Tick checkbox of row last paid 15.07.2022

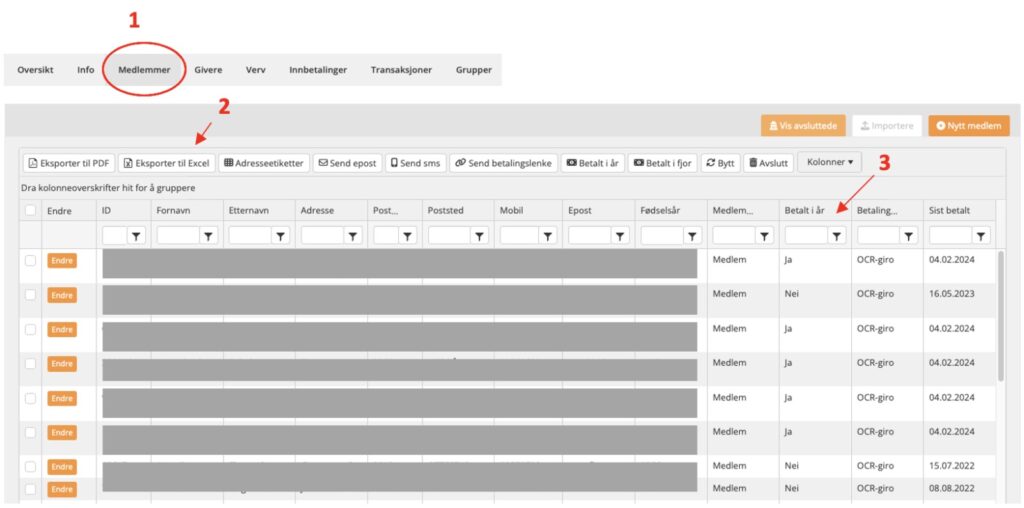[x=30, y=467]
